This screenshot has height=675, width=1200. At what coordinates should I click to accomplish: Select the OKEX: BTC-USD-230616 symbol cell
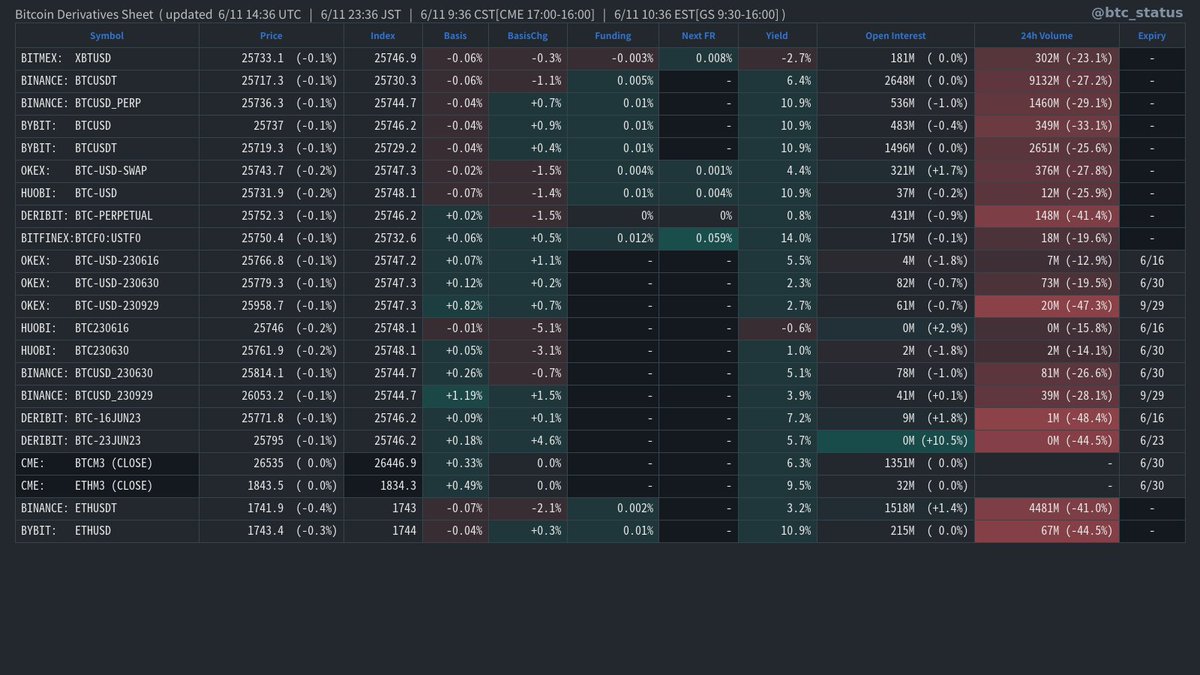click(x=107, y=260)
